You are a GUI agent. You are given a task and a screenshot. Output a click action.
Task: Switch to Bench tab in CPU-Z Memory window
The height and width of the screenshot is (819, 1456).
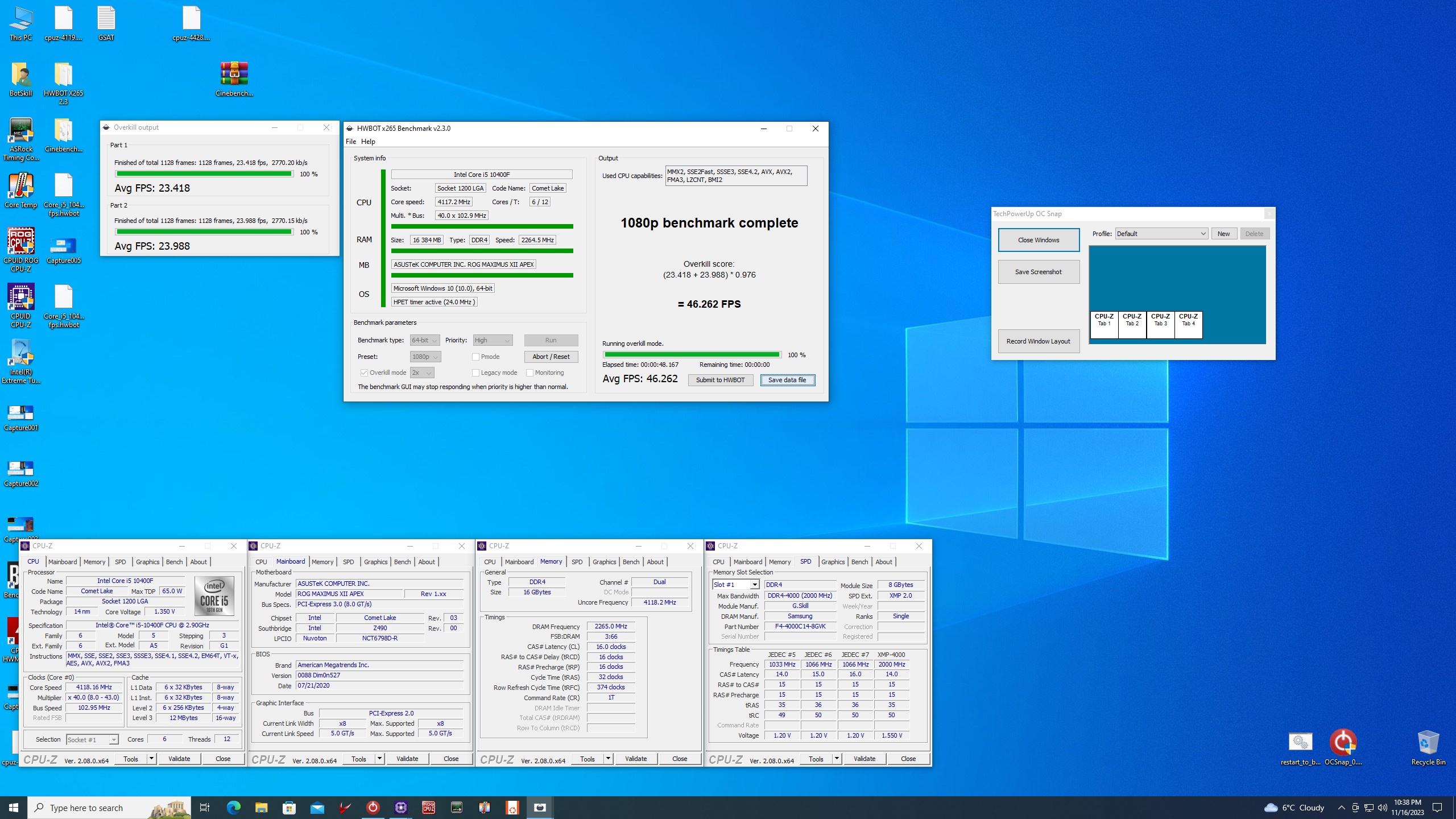(x=631, y=562)
